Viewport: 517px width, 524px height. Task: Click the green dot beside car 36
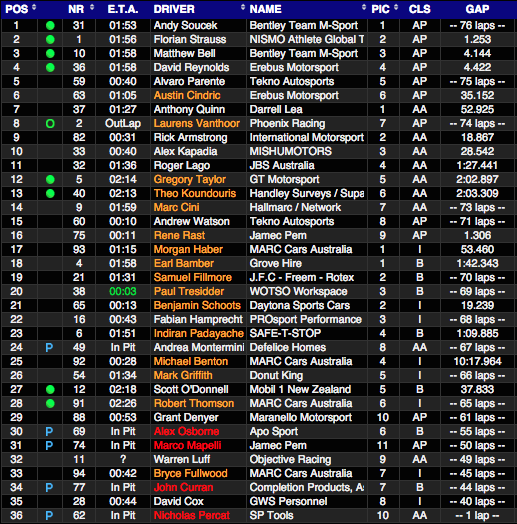click(50, 68)
